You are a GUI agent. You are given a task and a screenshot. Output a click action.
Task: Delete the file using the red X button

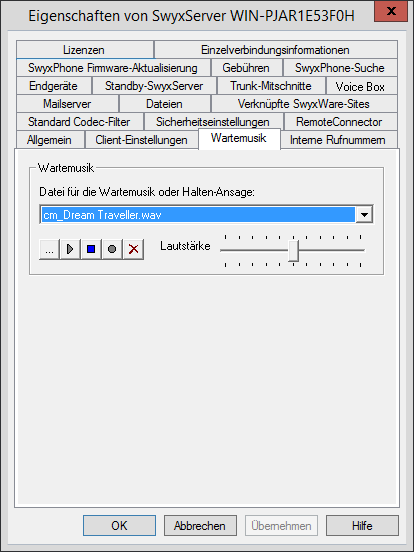tap(133, 250)
